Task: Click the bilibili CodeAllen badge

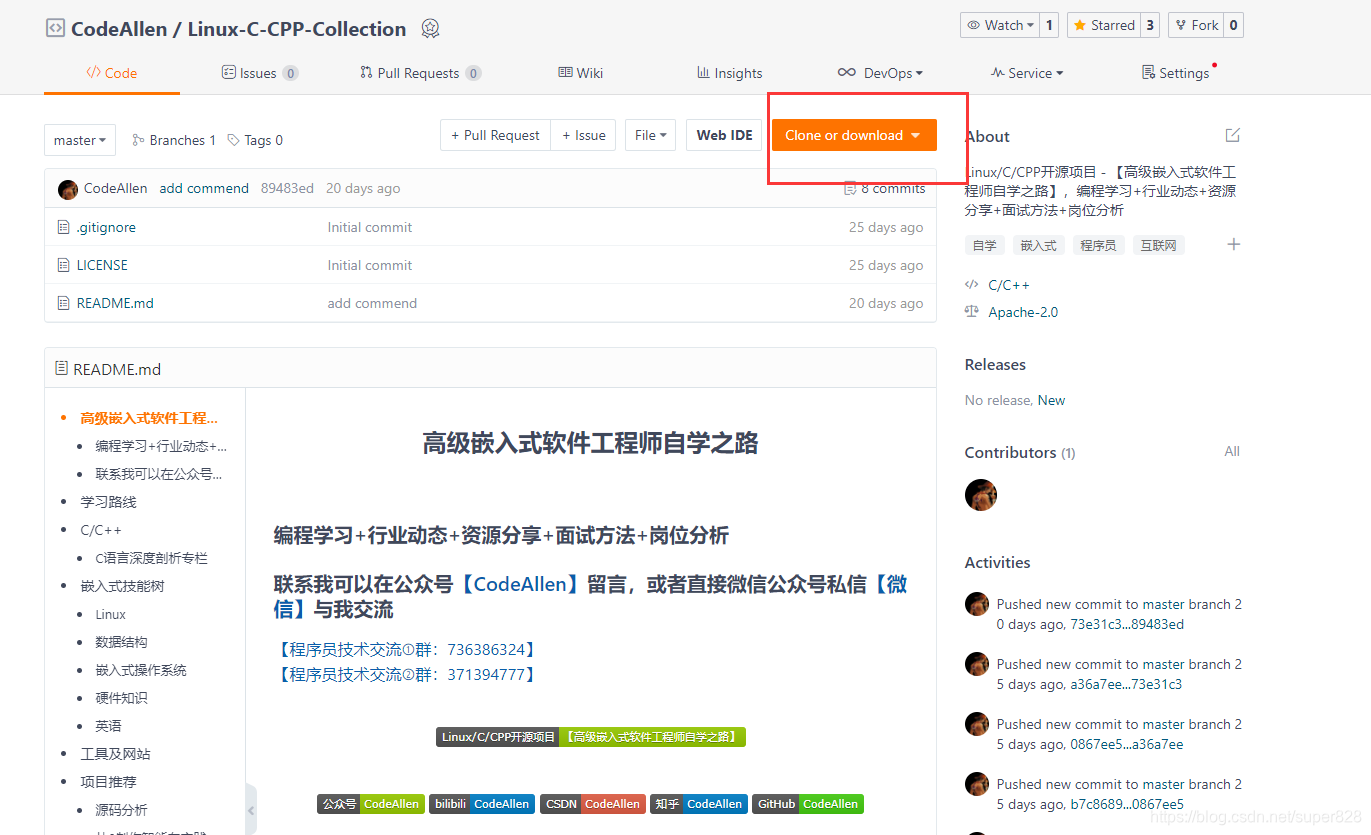Action: point(482,804)
